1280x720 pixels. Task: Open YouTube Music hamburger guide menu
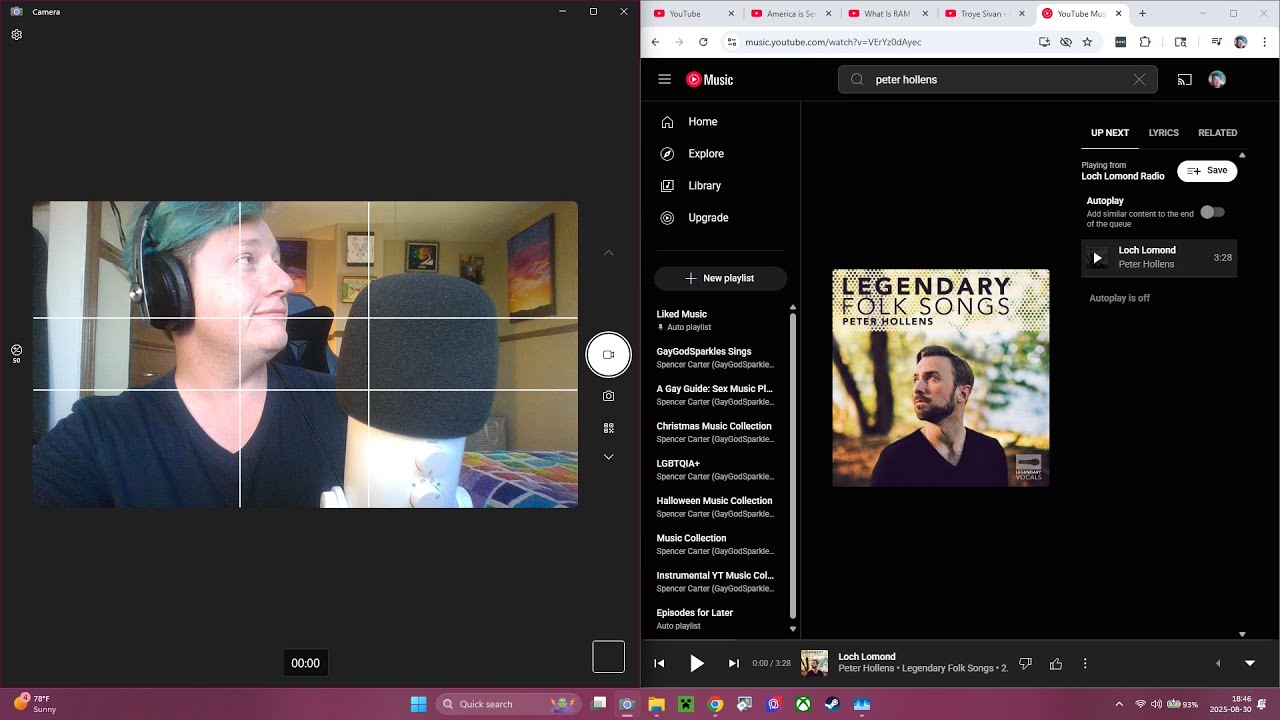[664, 79]
